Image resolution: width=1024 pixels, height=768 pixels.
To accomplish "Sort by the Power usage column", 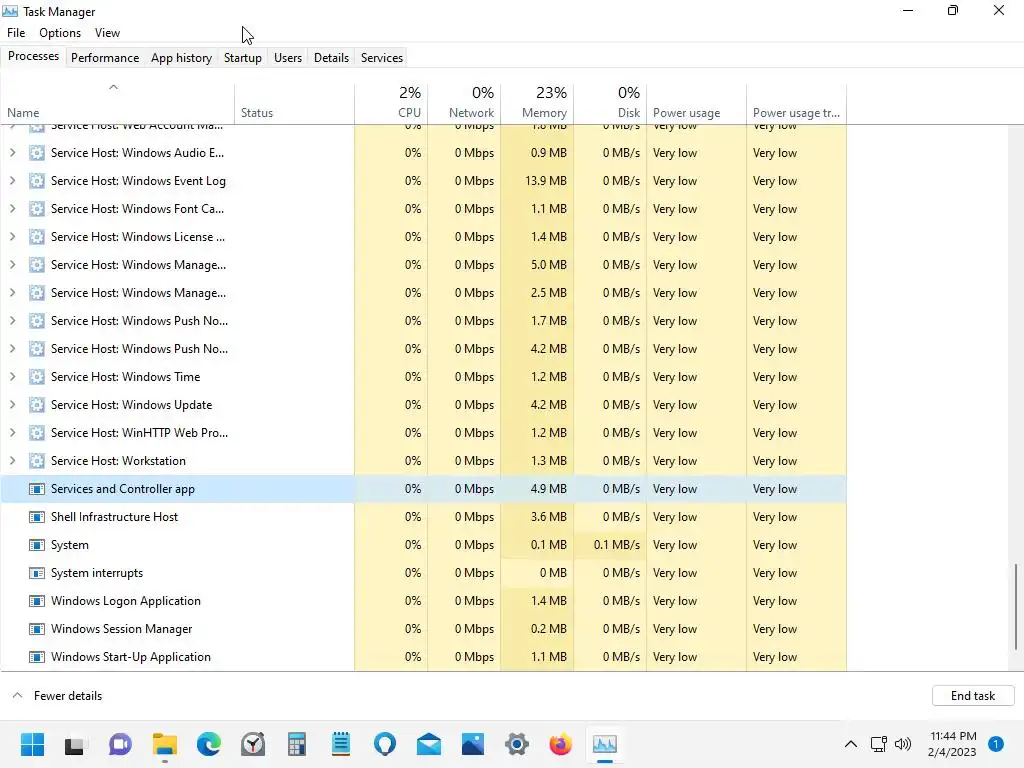I will 696,103.
